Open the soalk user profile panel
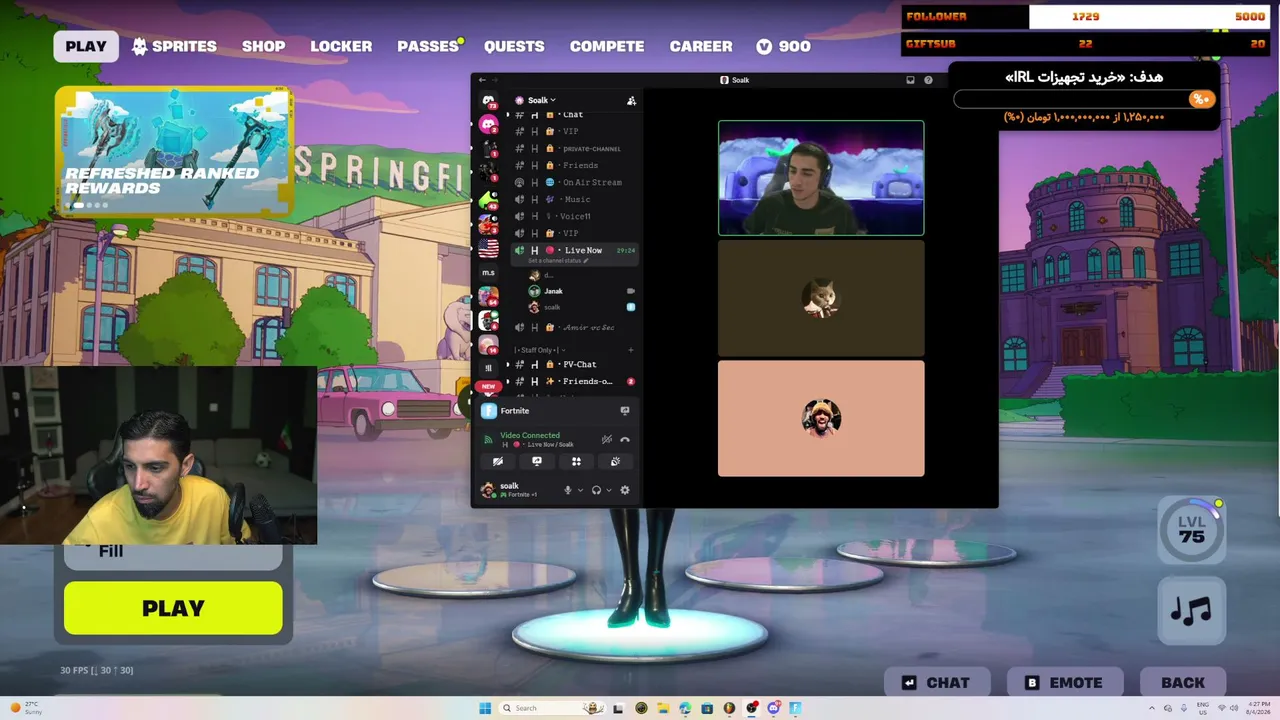This screenshot has height=720, width=1280. pos(517,490)
